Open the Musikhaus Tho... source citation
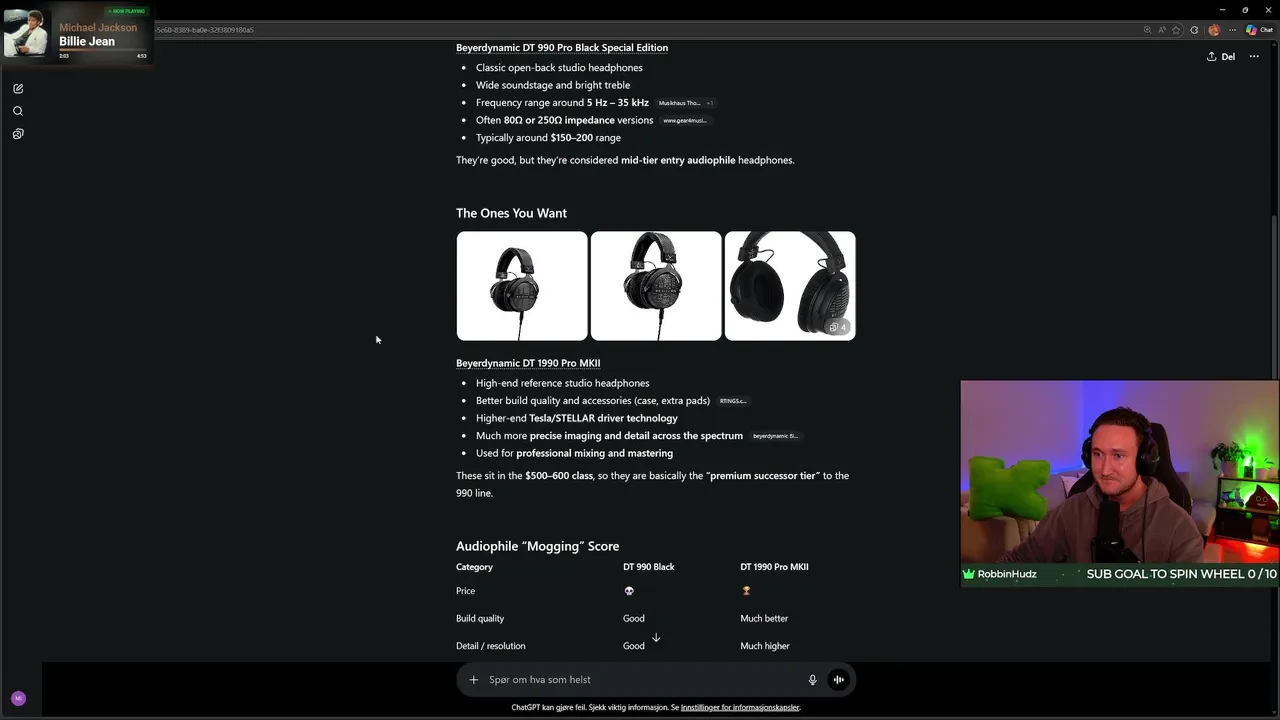 pyautogui.click(x=679, y=103)
